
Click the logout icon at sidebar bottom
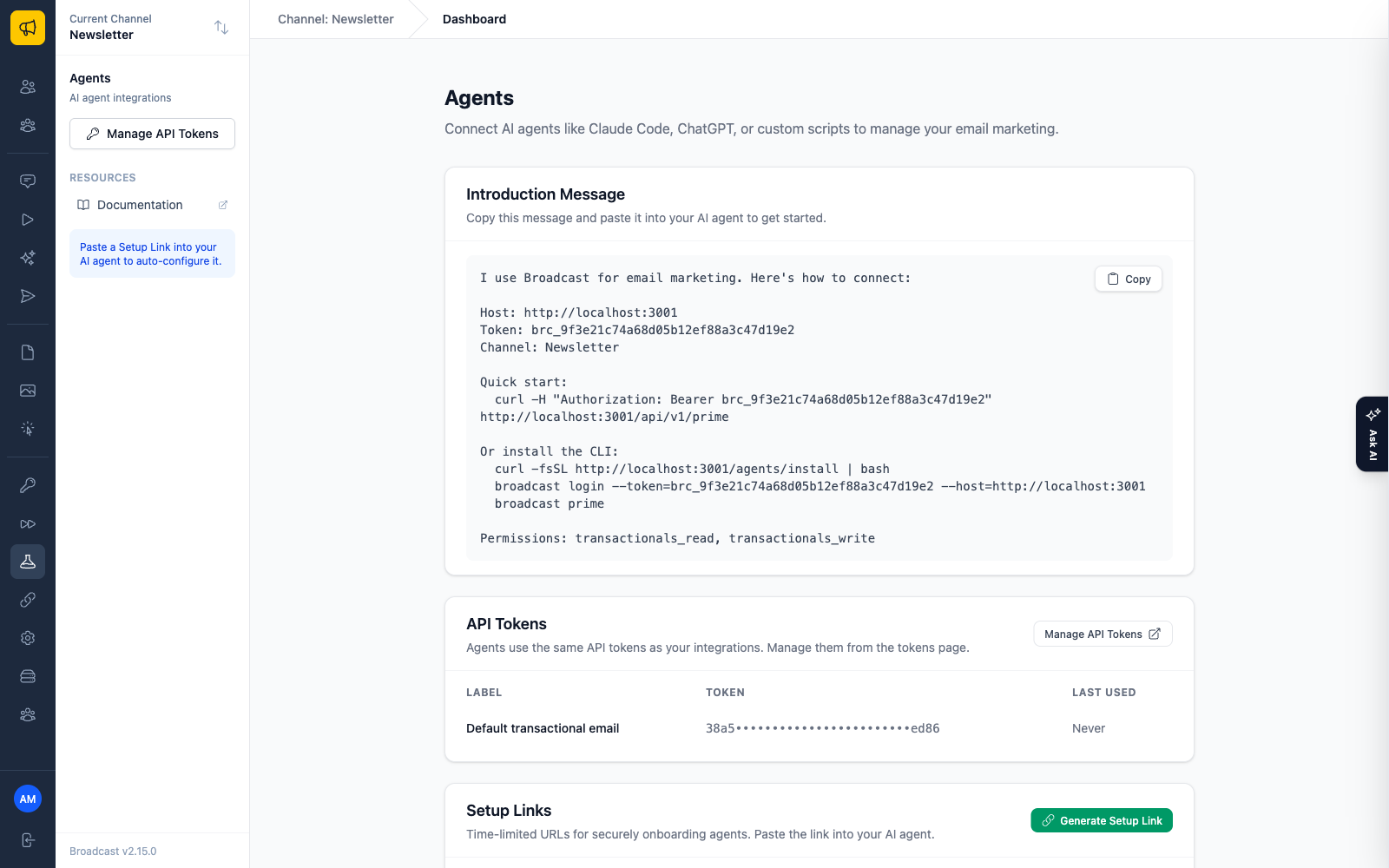(x=28, y=840)
